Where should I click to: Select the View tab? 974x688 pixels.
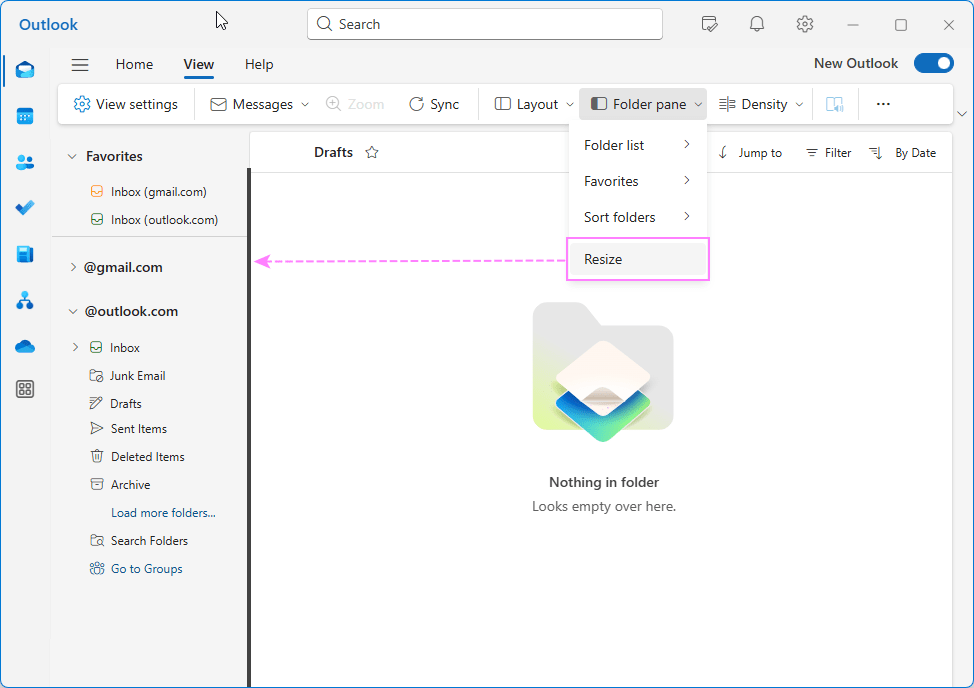[x=199, y=65]
